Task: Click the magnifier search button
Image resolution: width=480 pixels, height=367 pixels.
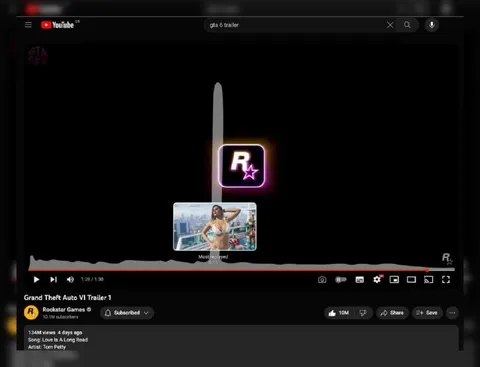Action: tap(407, 25)
